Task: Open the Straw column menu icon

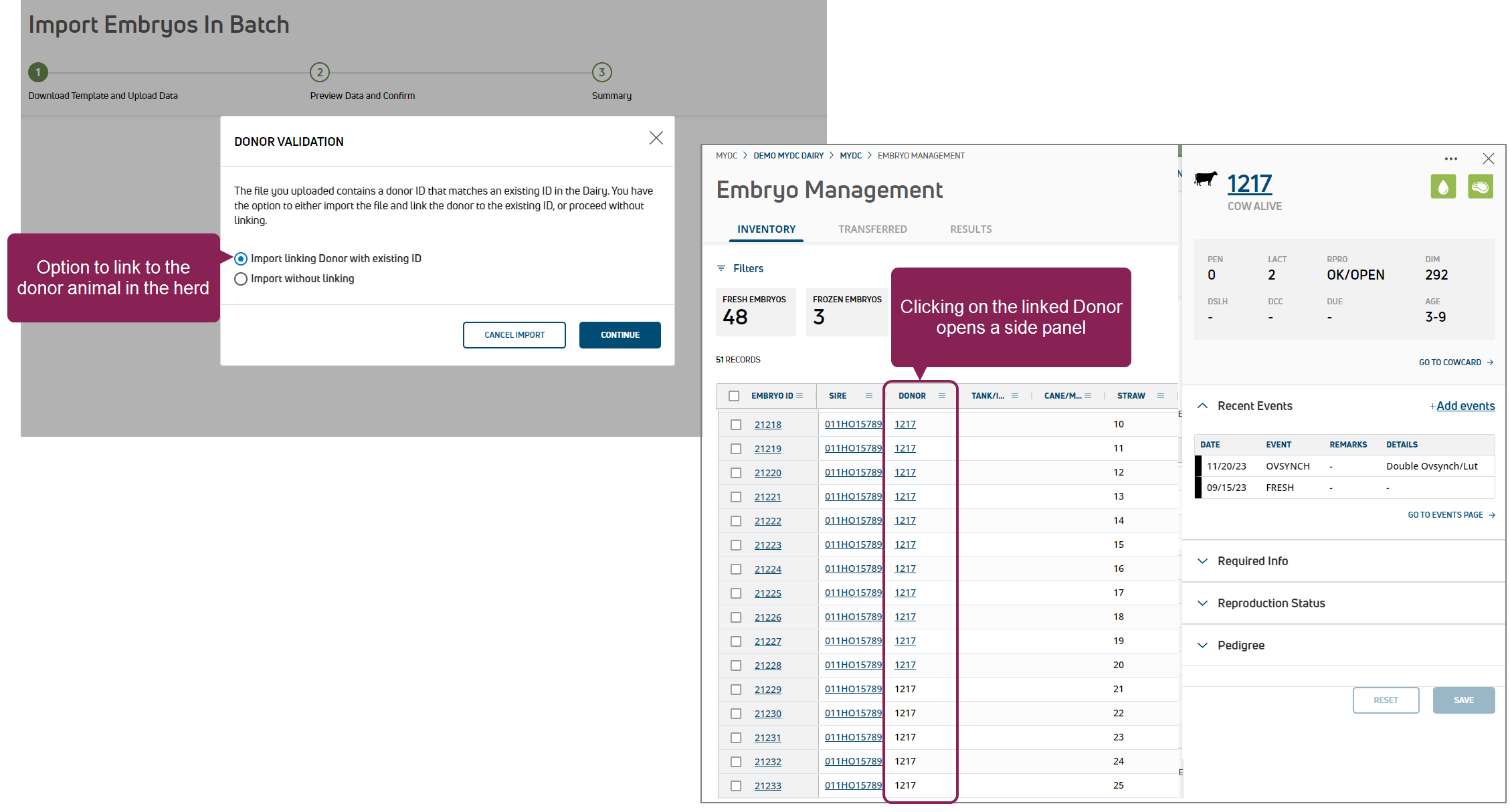Action: click(x=1161, y=396)
